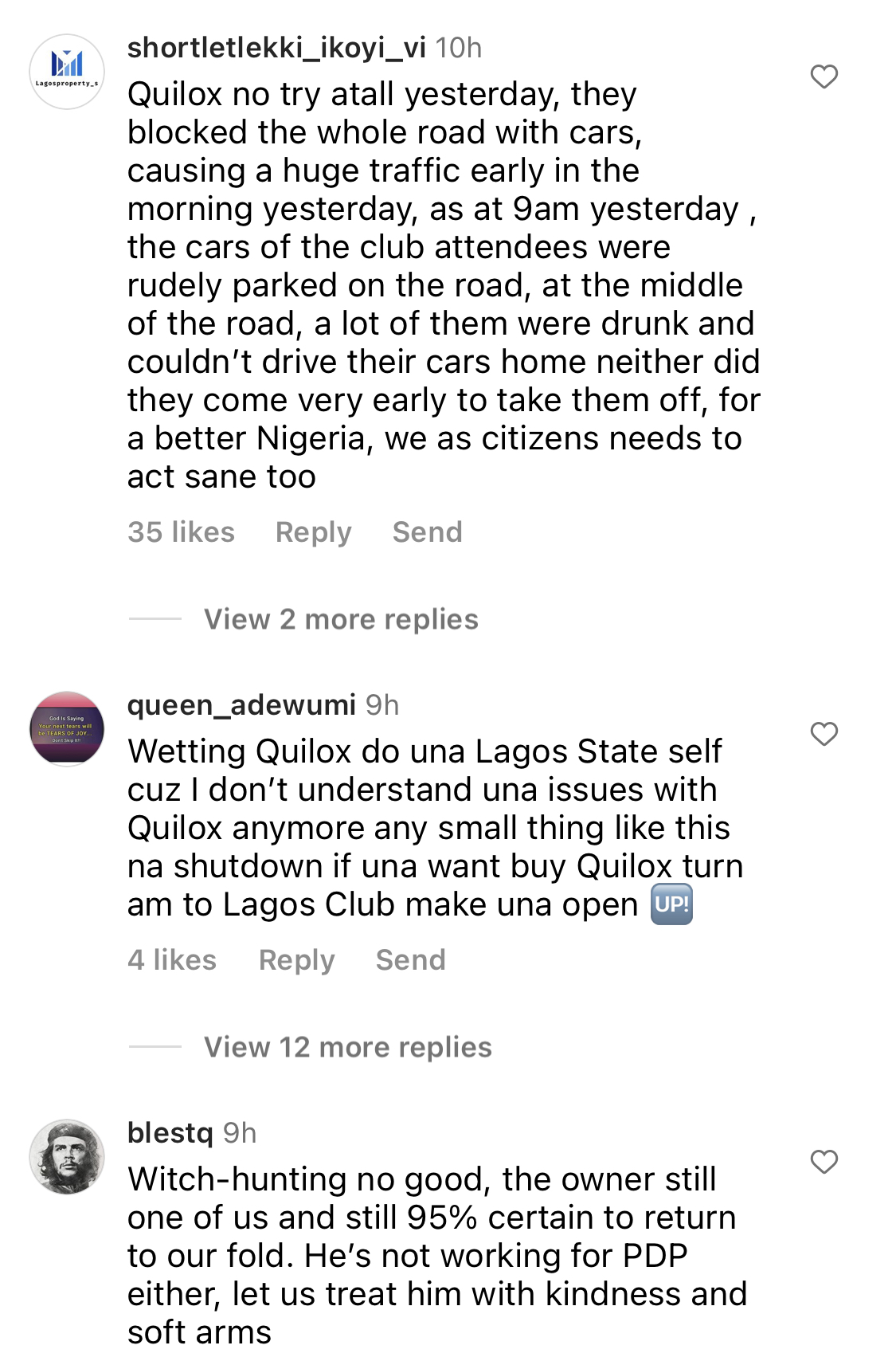Image resolution: width=896 pixels, height=1357 pixels.
Task: Expand View 2 more replies
Action: click(341, 619)
